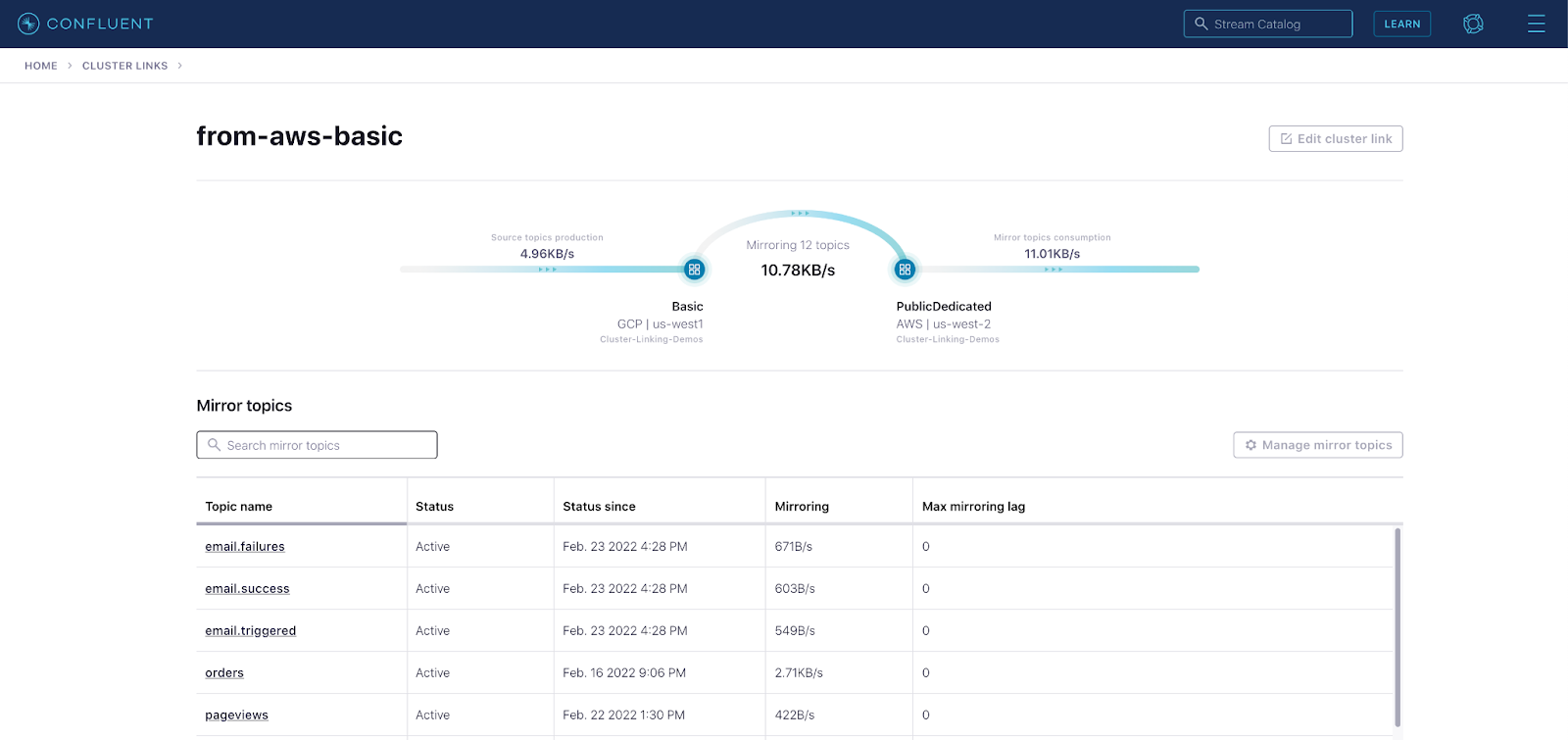Click 603B/s mirroring rate for email.success
Viewport: 1568px width, 740px height.
795,589
